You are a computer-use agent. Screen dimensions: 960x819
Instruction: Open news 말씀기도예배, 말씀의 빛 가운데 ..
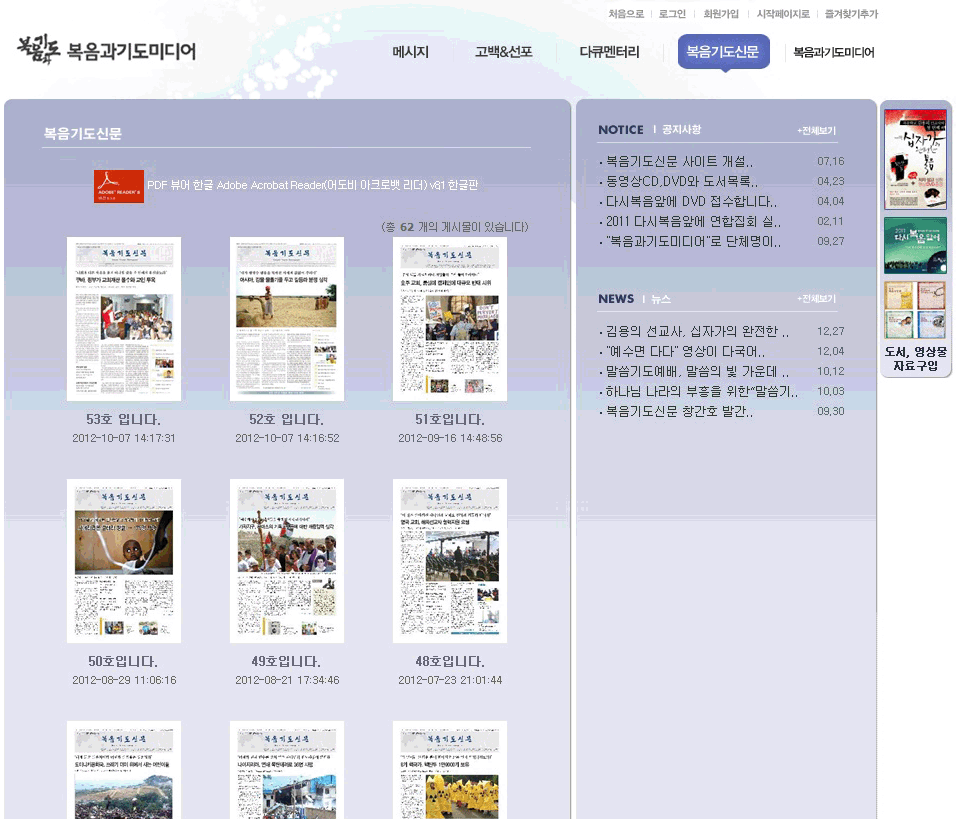[x=697, y=371]
